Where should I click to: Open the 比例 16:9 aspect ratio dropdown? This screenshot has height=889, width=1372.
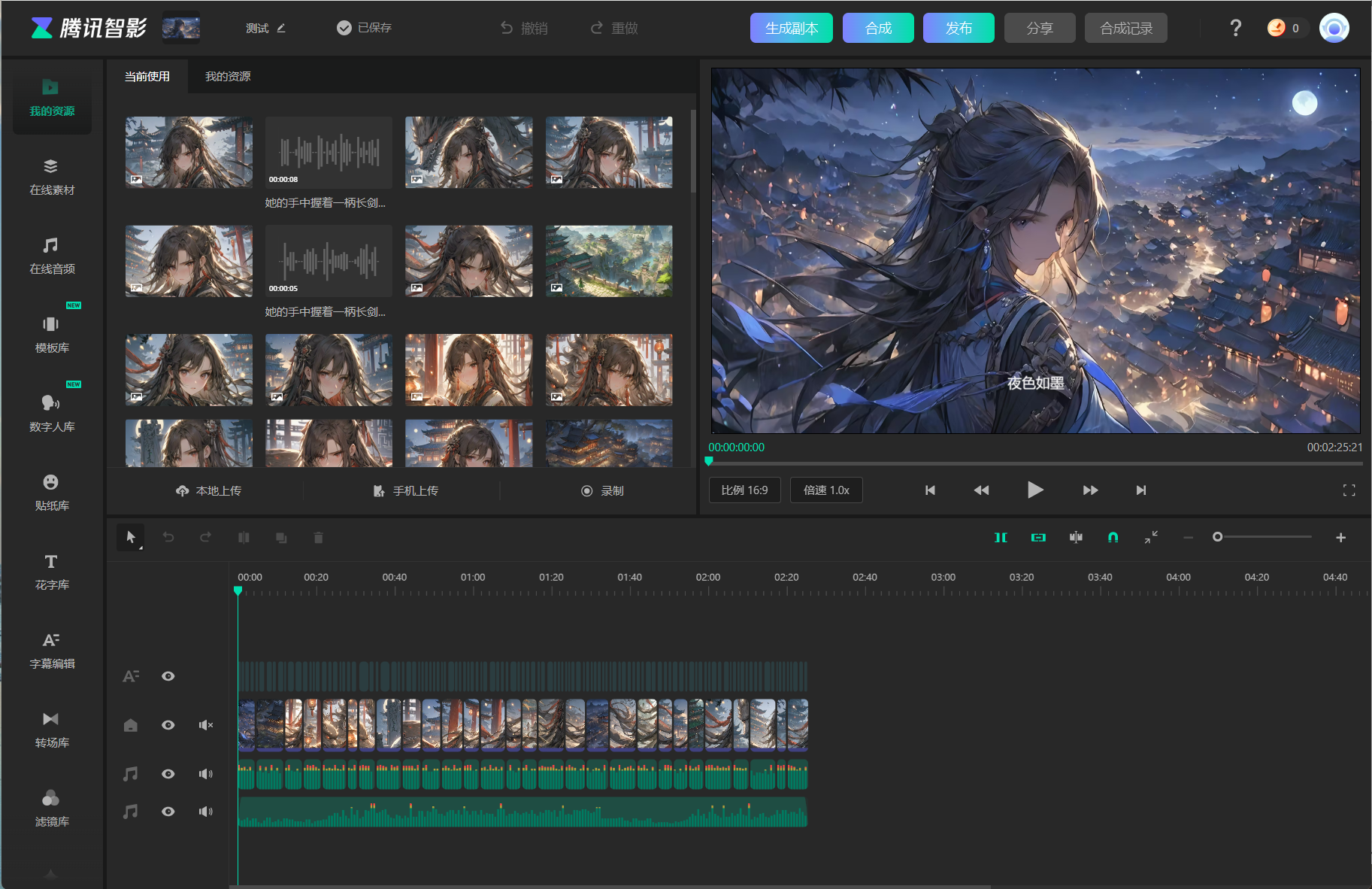[x=744, y=490]
